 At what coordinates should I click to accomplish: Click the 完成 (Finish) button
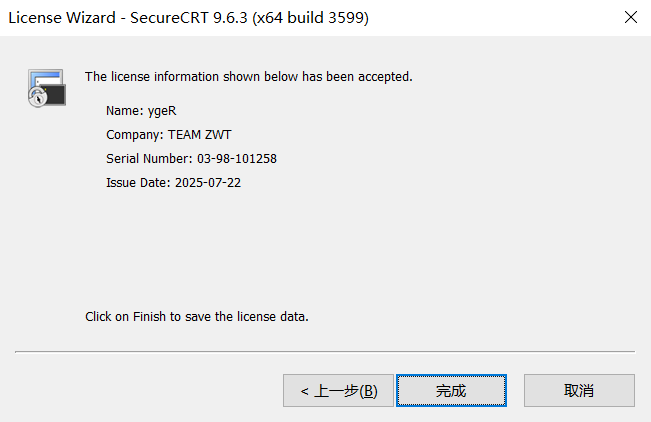(451, 390)
